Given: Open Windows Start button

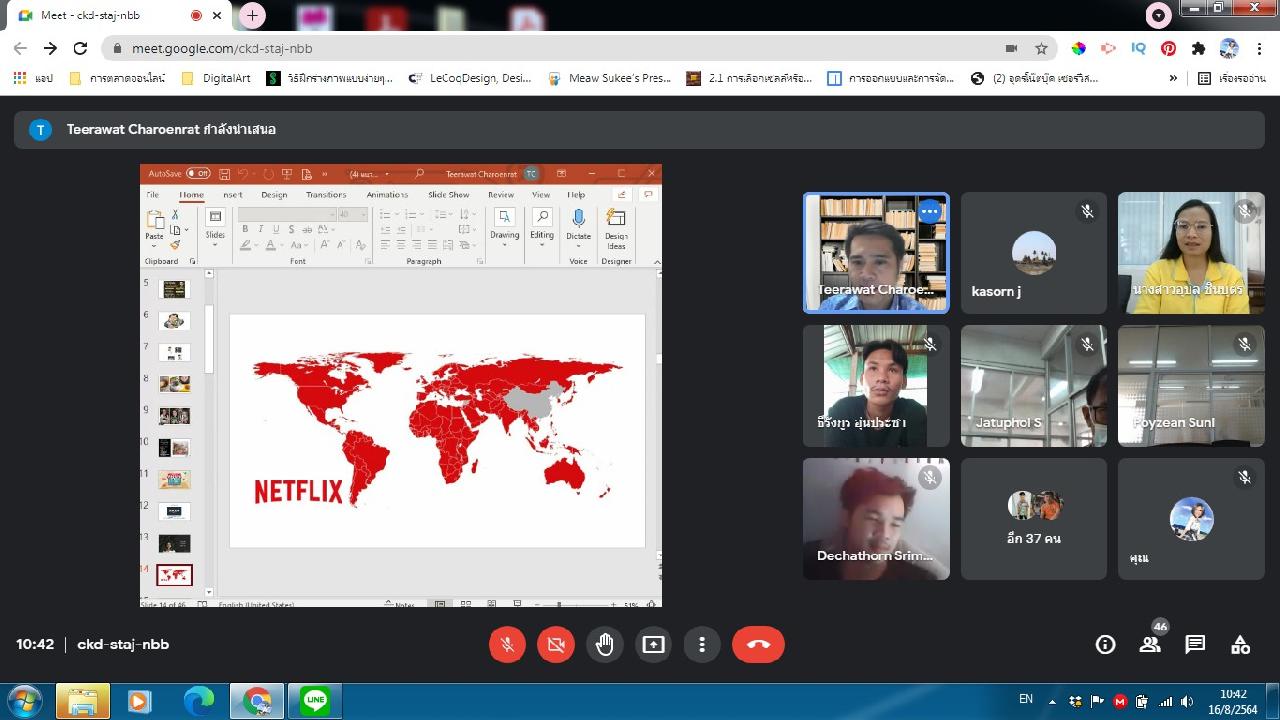Looking at the screenshot, I should [22, 700].
